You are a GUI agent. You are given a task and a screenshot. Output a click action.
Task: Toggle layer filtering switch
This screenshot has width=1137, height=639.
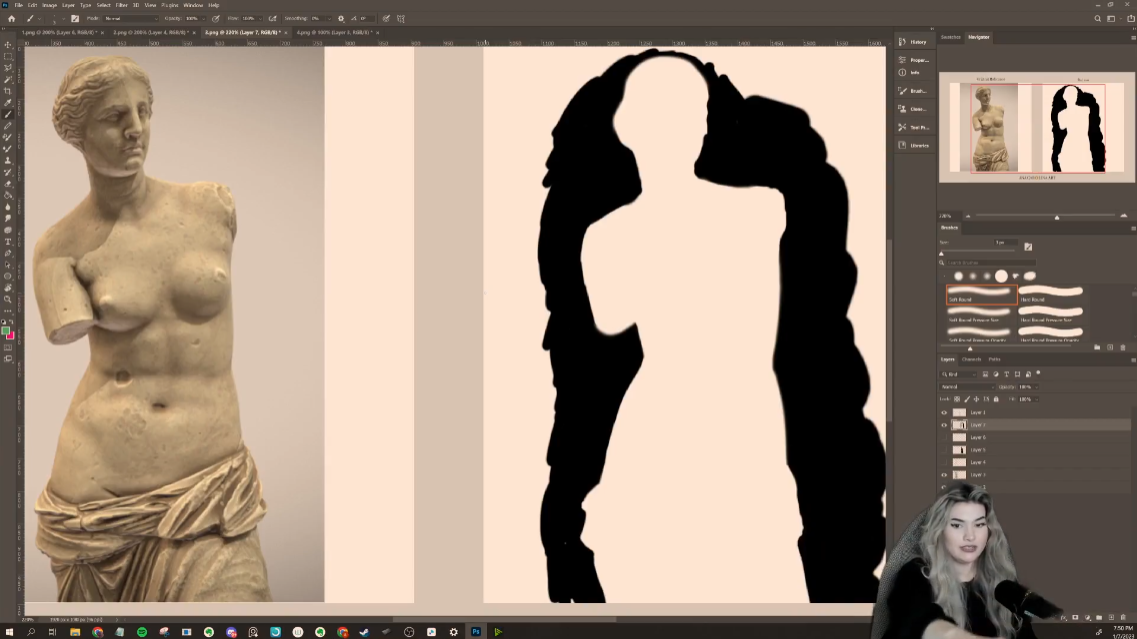click(x=1038, y=374)
